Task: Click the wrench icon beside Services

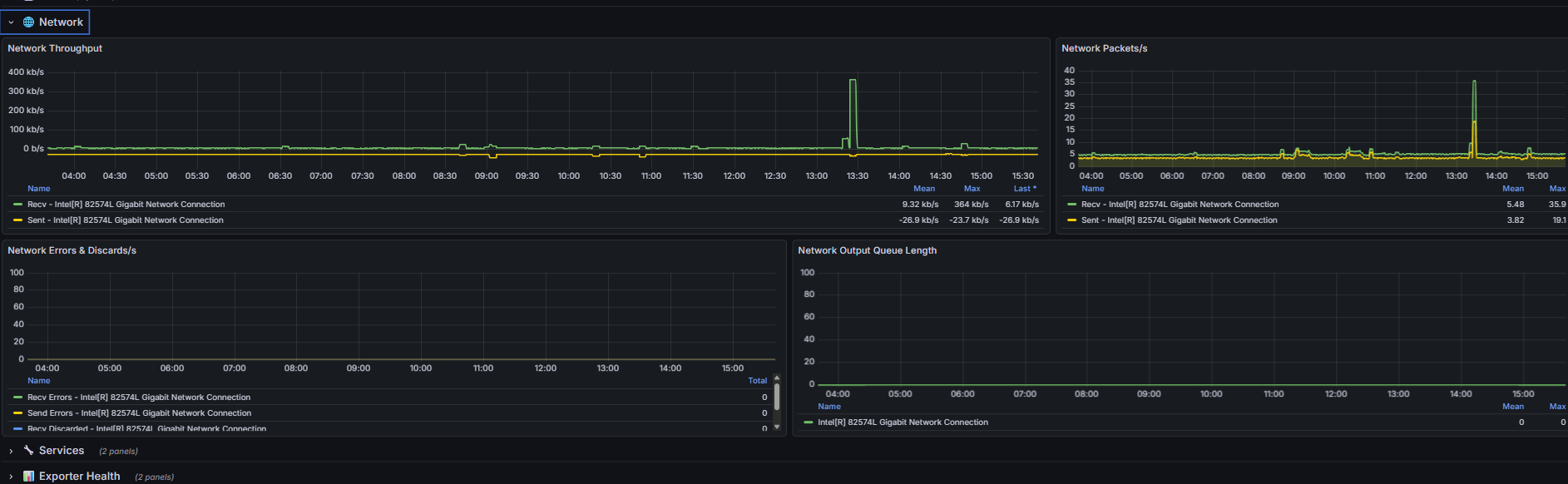Action: tap(28, 451)
